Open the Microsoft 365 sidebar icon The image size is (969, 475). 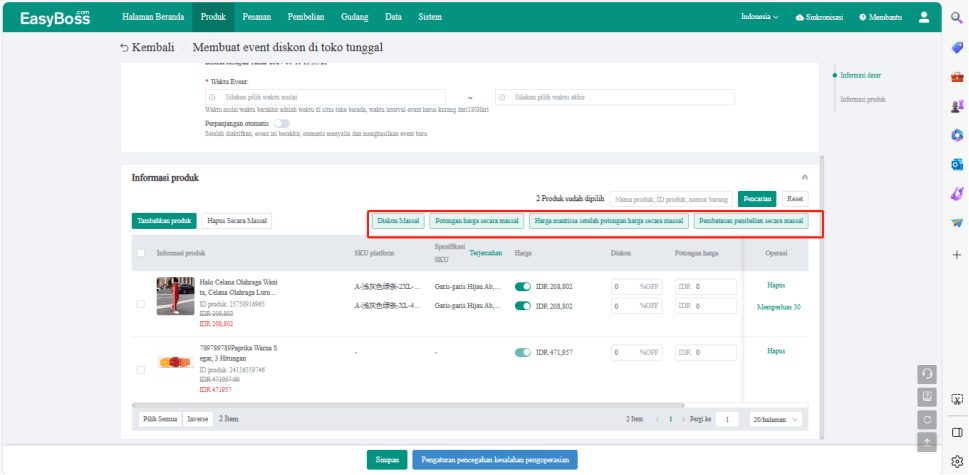coord(957,136)
